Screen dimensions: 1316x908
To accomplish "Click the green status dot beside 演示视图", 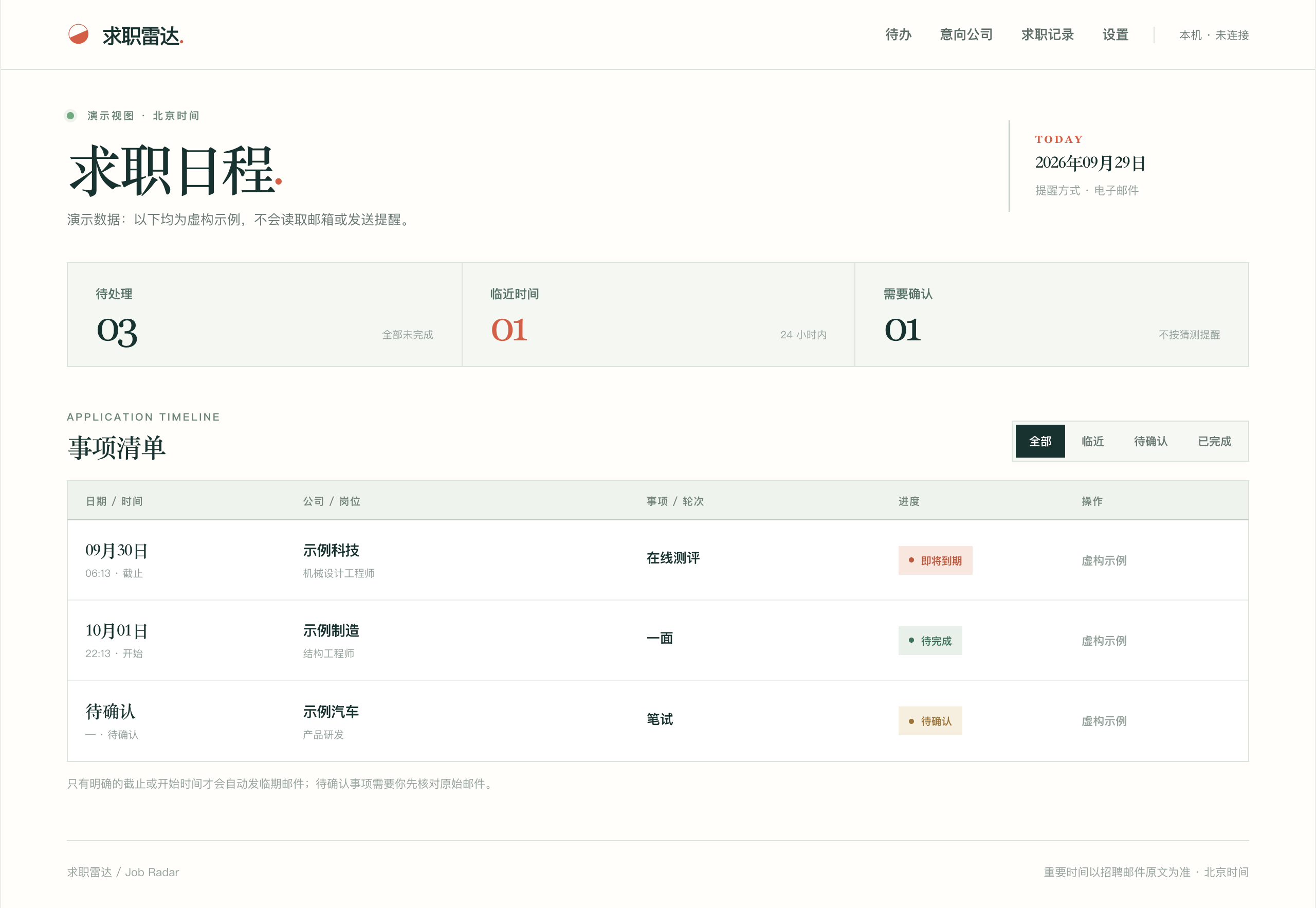I will pyautogui.click(x=70, y=116).
